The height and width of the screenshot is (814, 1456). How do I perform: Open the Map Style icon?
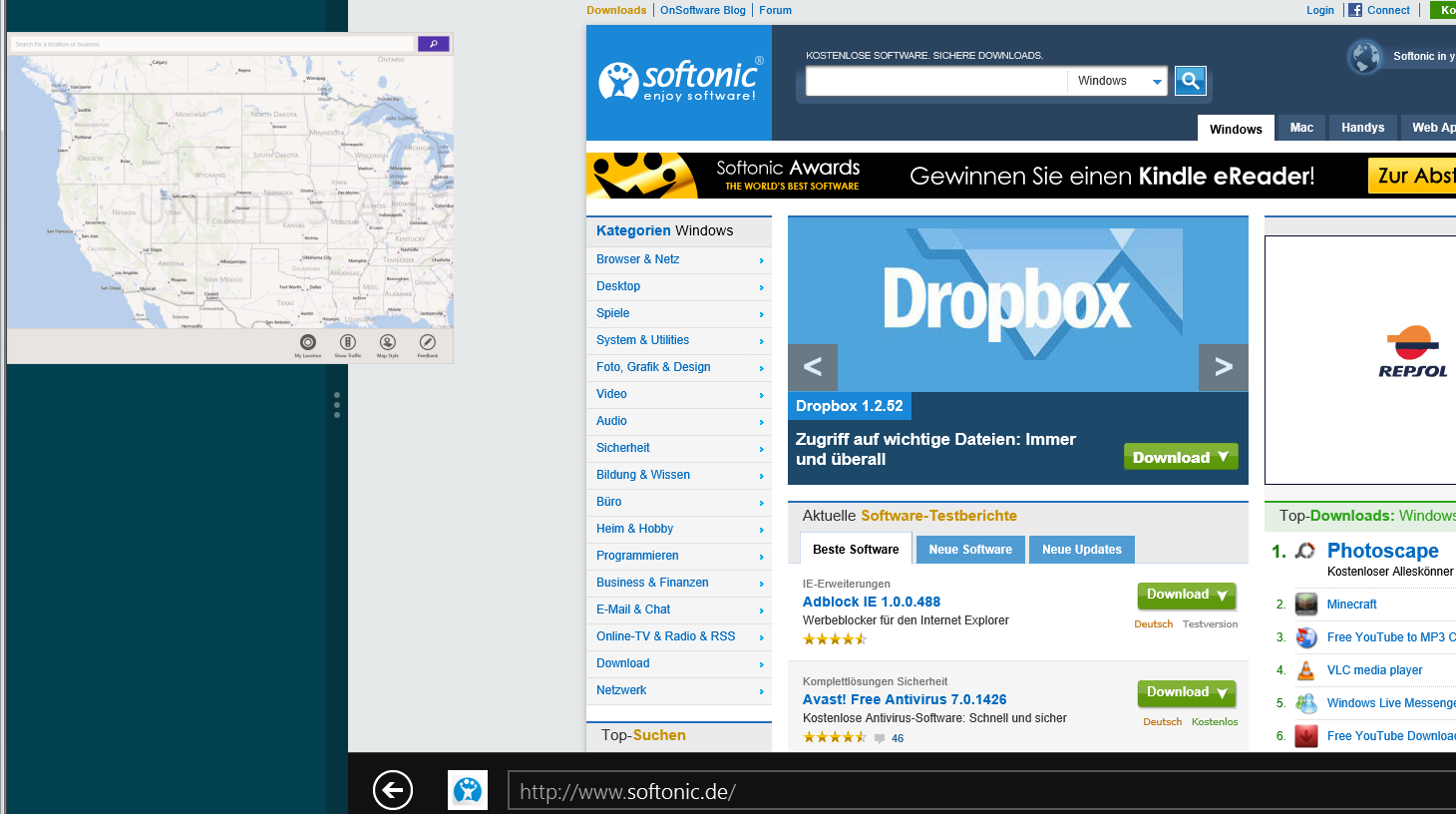(x=387, y=342)
